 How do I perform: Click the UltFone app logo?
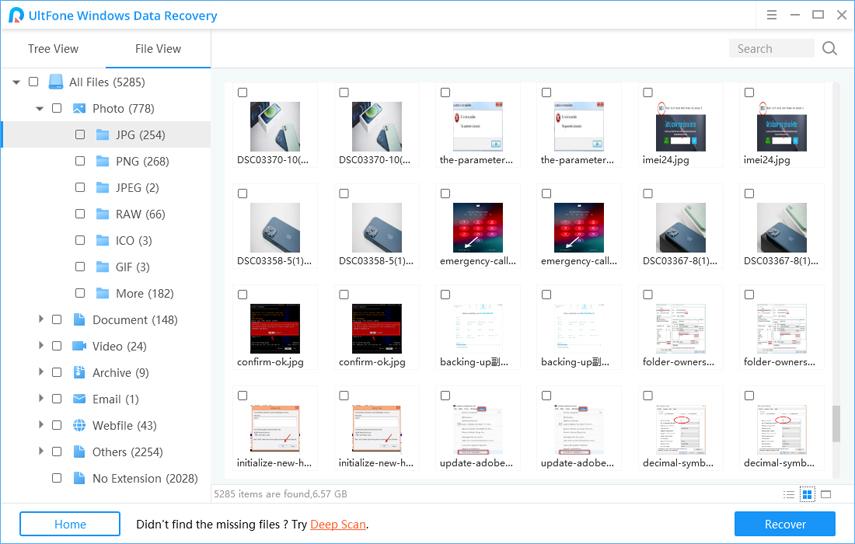coord(16,15)
